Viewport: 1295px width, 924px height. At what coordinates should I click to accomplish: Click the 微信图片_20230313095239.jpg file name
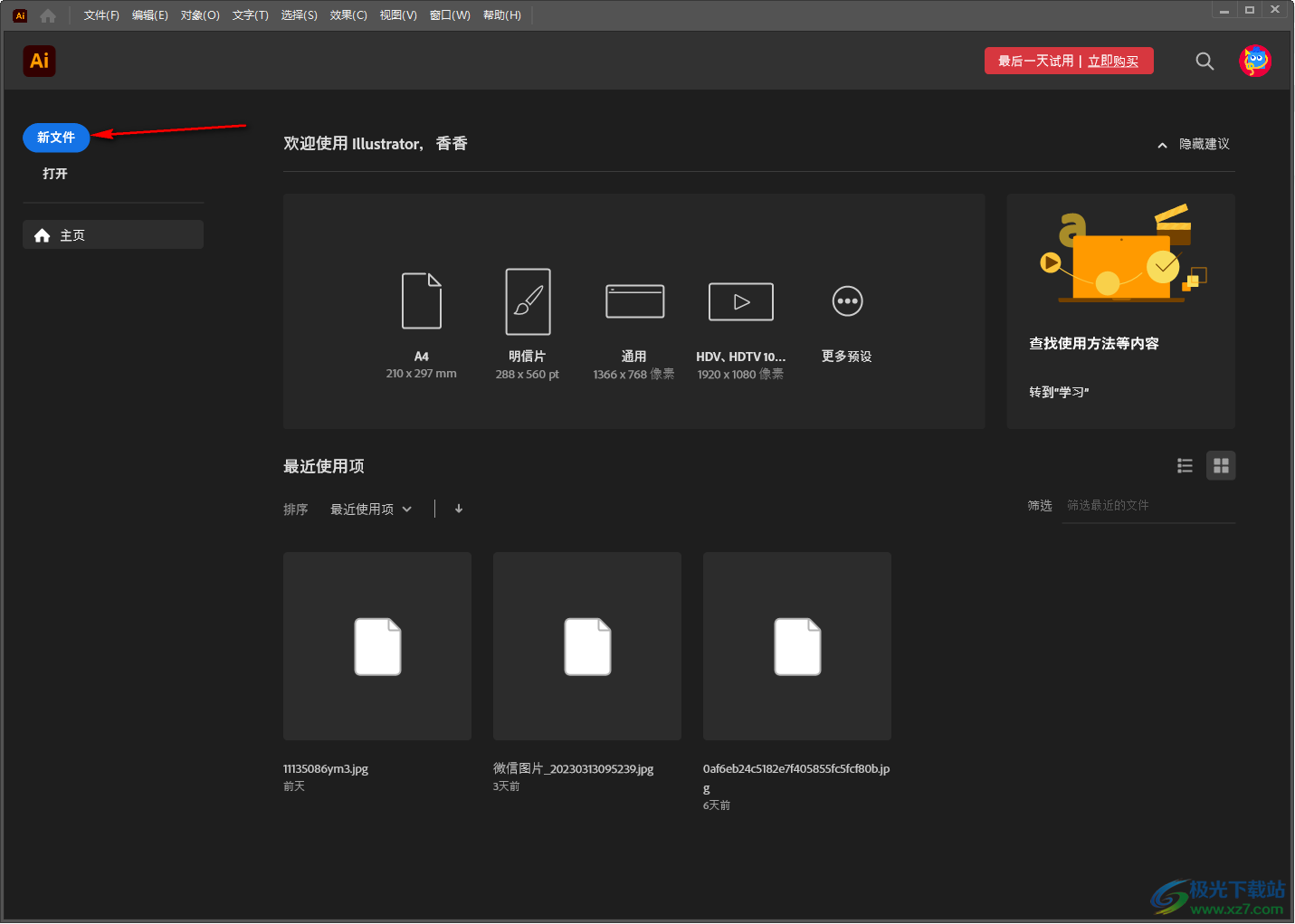573,768
